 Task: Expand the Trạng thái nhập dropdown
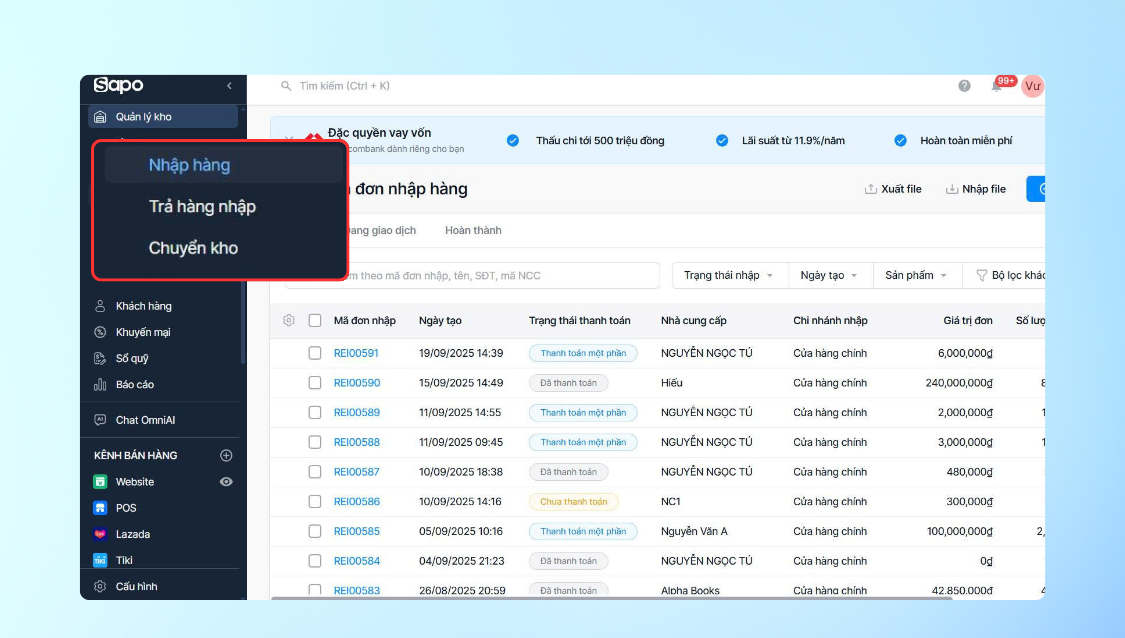(728, 275)
